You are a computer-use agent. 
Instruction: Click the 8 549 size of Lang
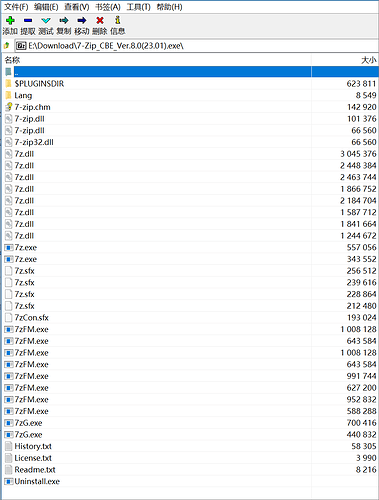[366, 95]
